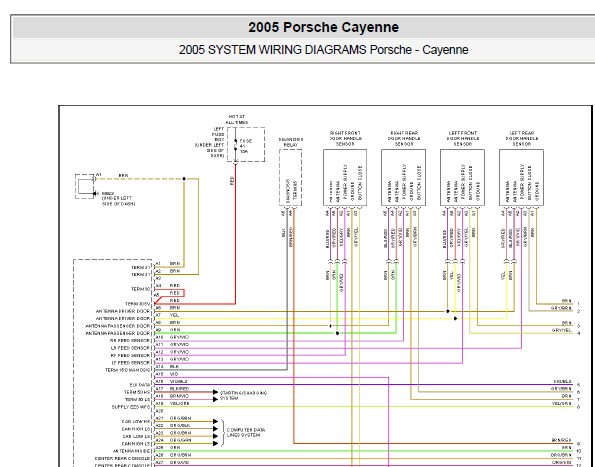This screenshot has width=595, height=467.
Task: Click the 'RR FEED SENSOR' label
Action: [x=130, y=341]
